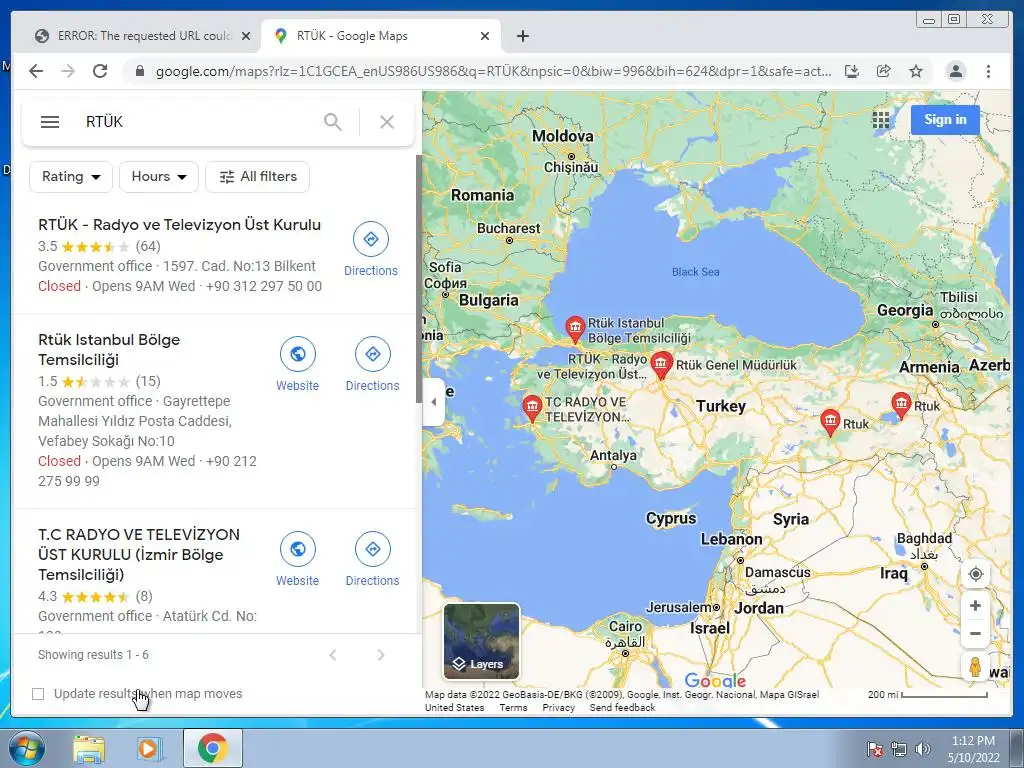This screenshot has height=768, width=1024.
Task: Open Chrome three-dot menu
Action: [x=988, y=71]
